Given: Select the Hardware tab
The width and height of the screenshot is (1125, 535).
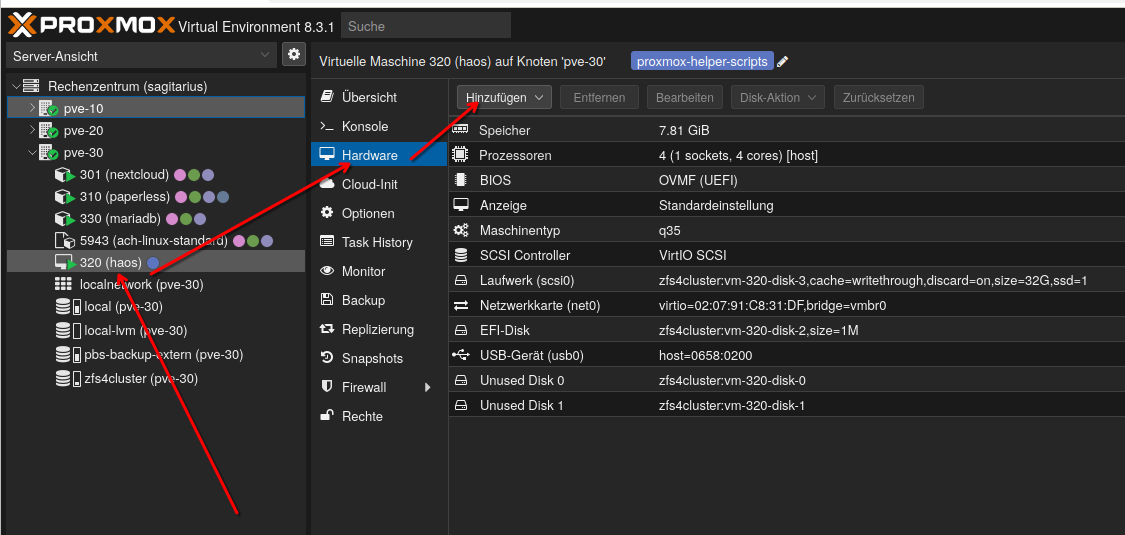Looking at the screenshot, I should point(379,155).
